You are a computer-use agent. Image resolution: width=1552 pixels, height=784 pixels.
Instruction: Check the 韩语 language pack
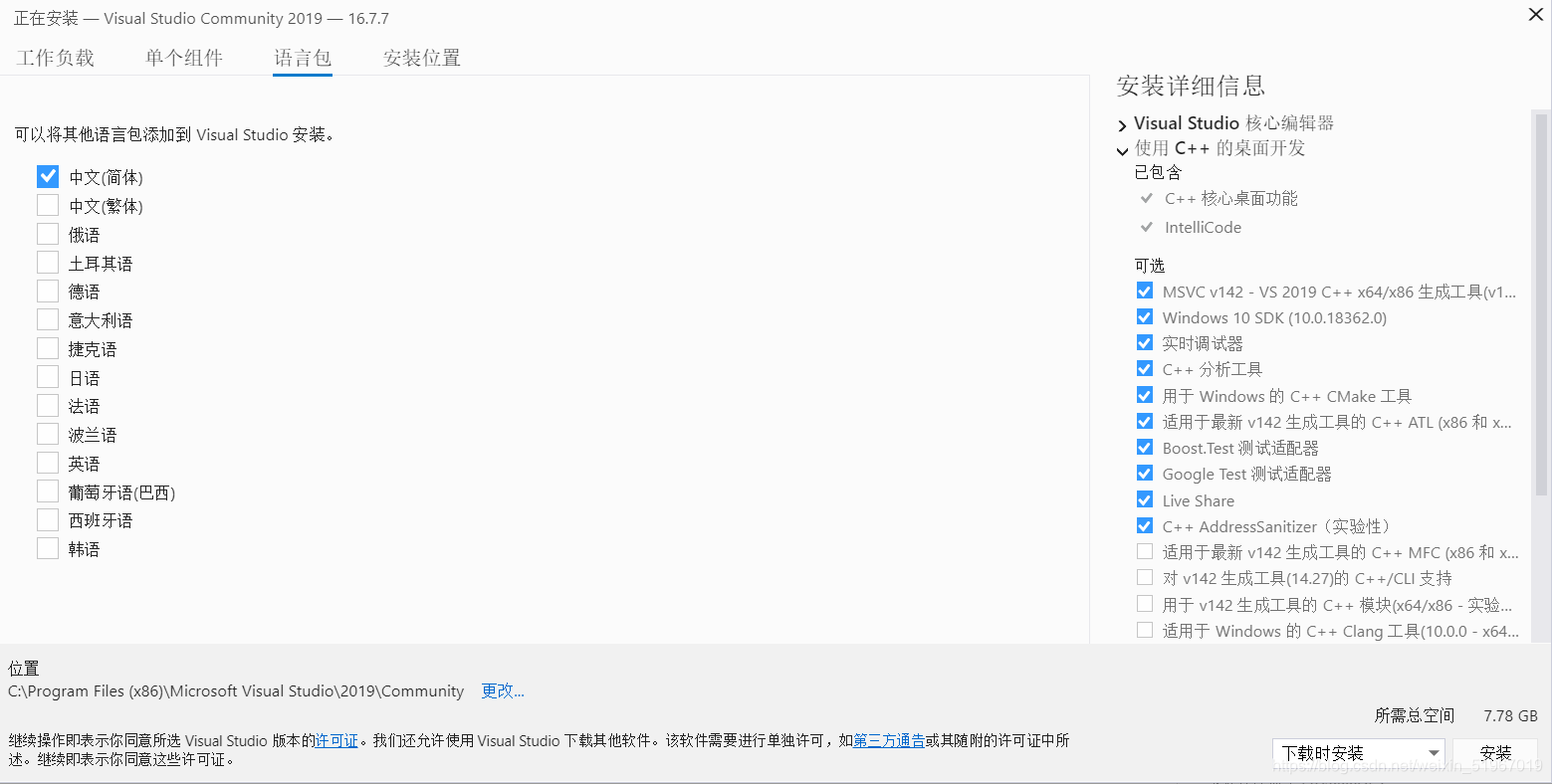tap(48, 548)
